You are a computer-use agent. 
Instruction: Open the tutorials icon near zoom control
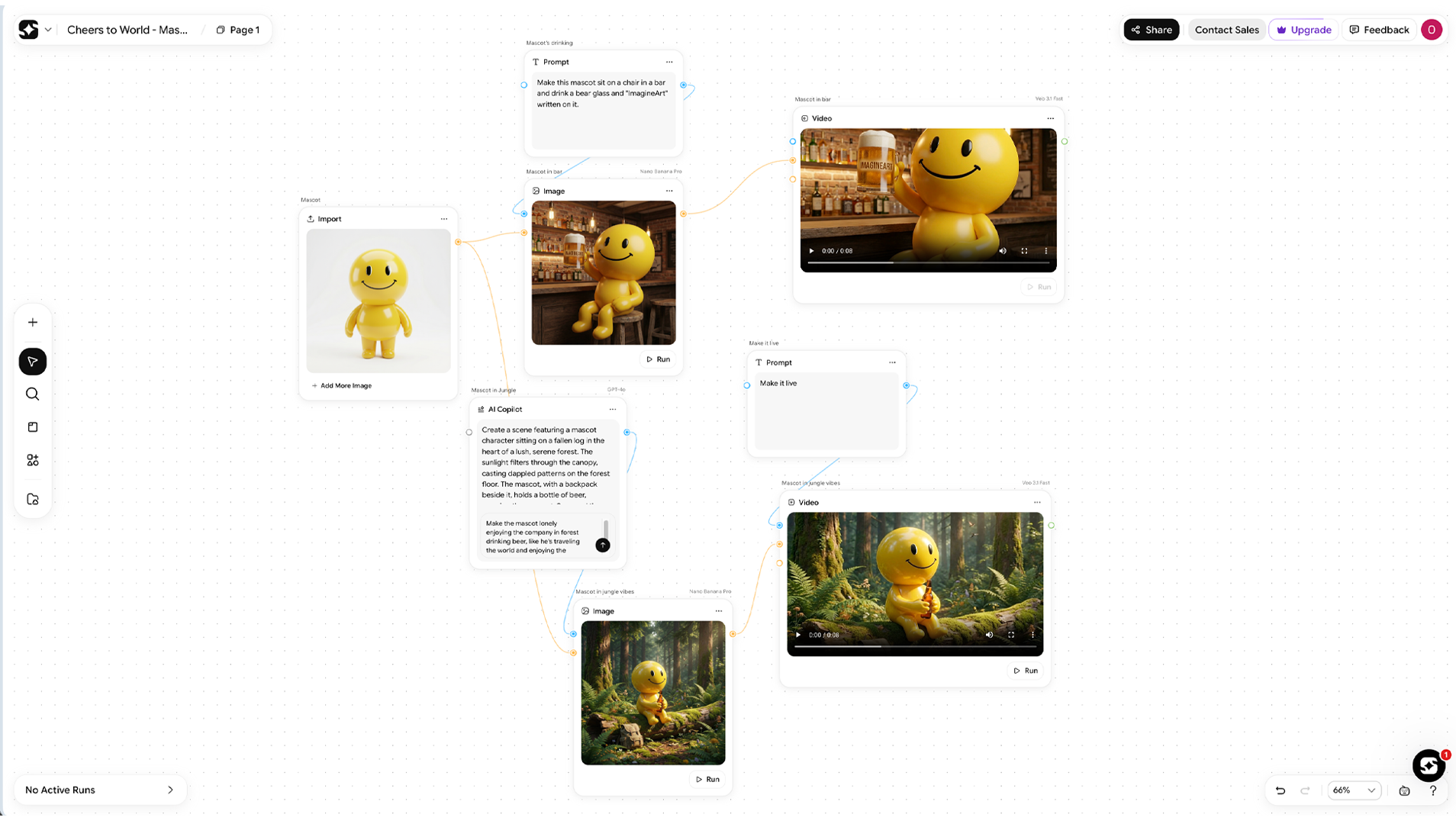coord(1404,791)
